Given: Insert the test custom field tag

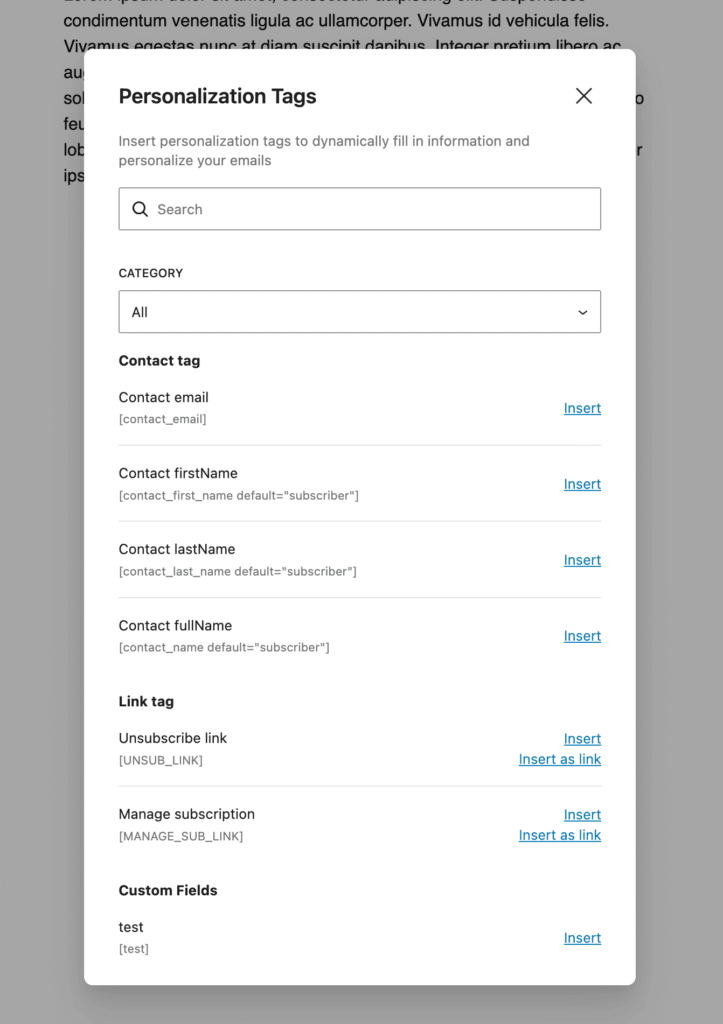Looking at the screenshot, I should coord(582,938).
